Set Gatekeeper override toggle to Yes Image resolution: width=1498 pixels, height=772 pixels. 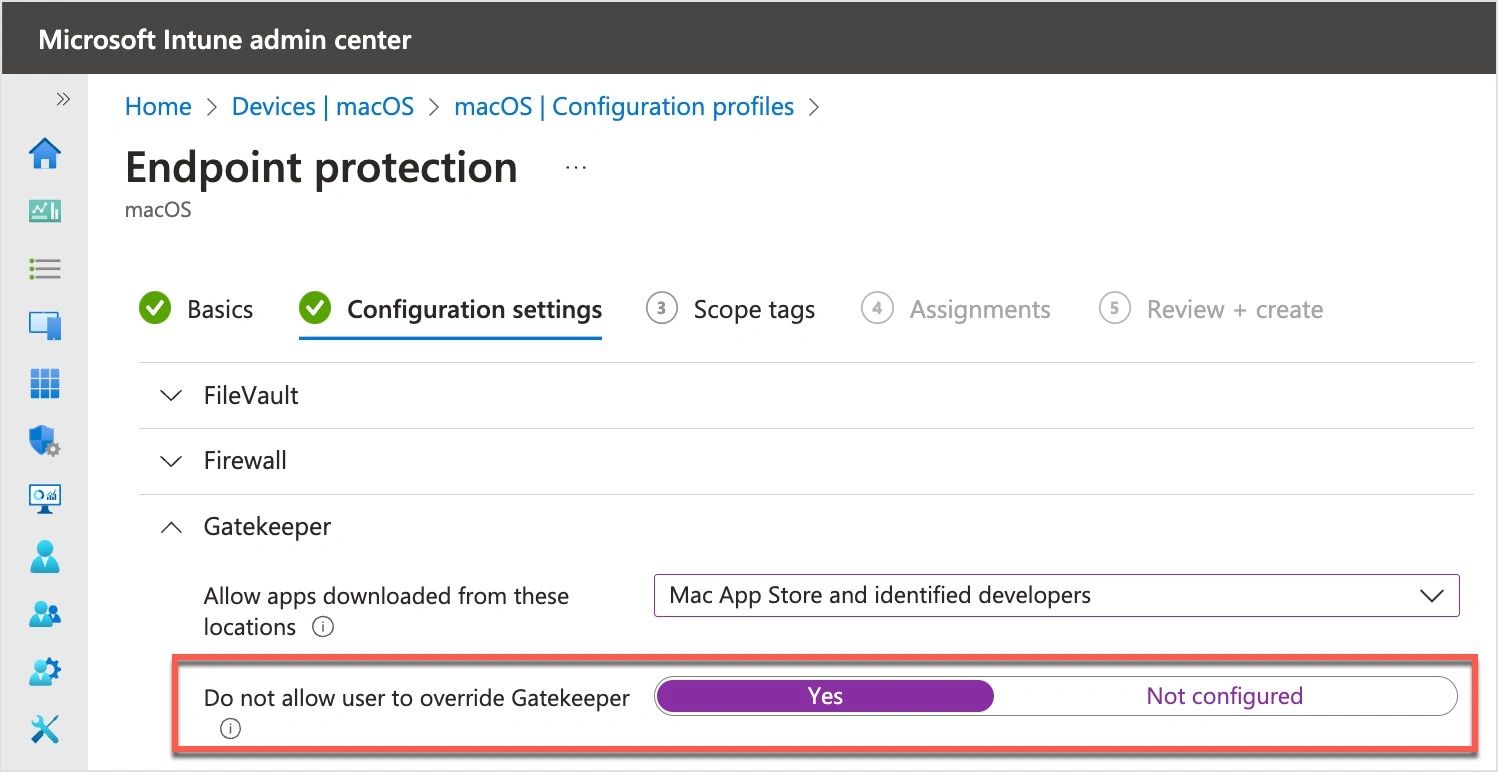coord(825,696)
